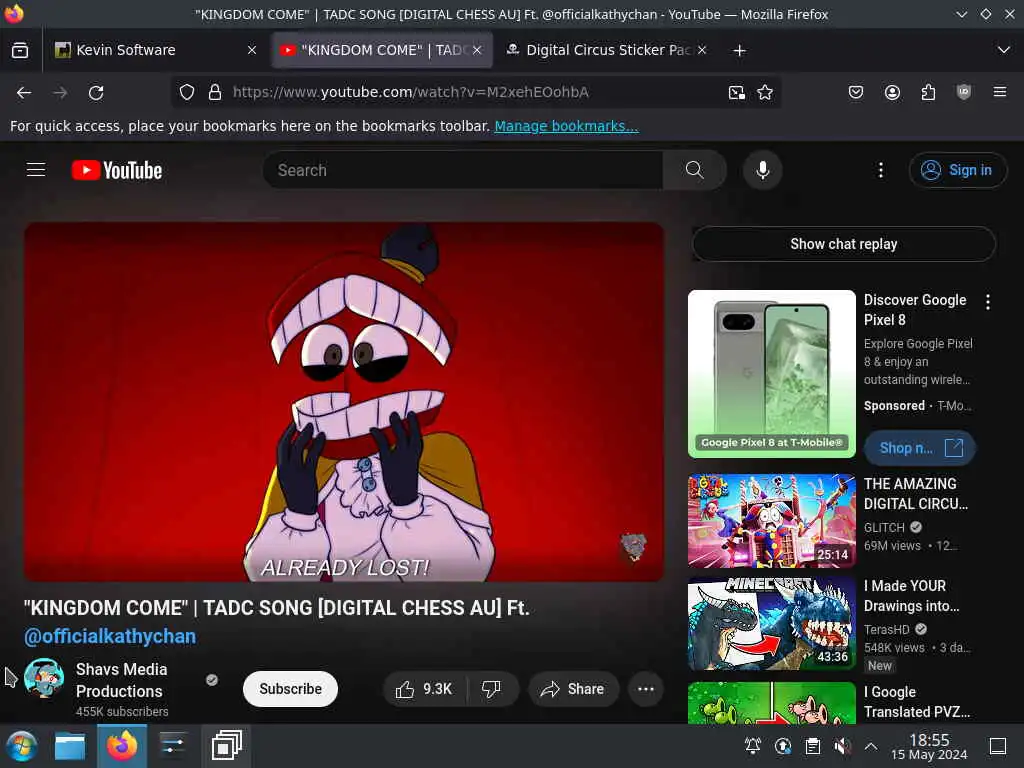The height and width of the screenshot is (768, 1024).
Task: Open I Made YOUR Drawings title
Action: (x=912, y=596)
